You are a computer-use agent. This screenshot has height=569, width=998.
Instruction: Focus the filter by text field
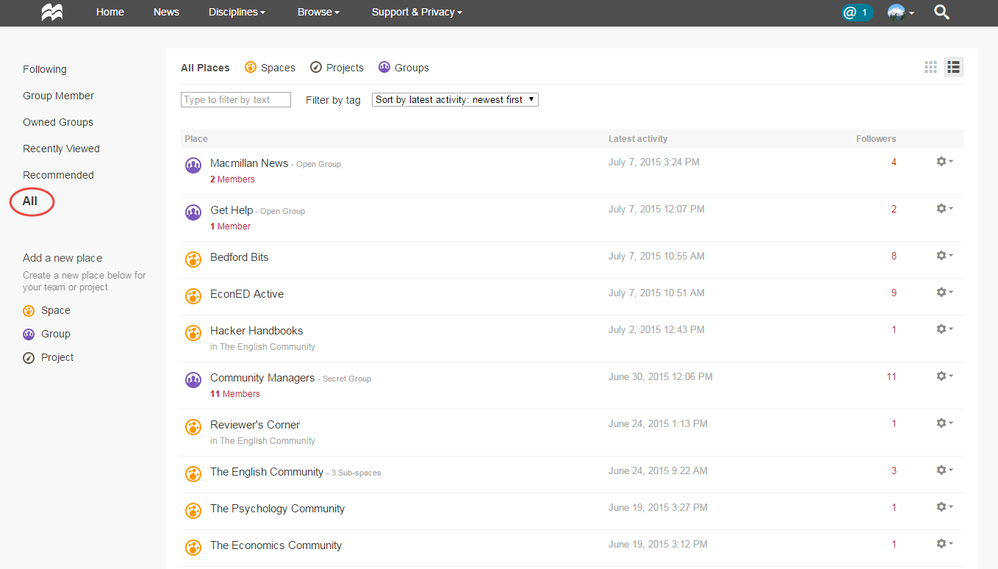(x=235, y=99)
